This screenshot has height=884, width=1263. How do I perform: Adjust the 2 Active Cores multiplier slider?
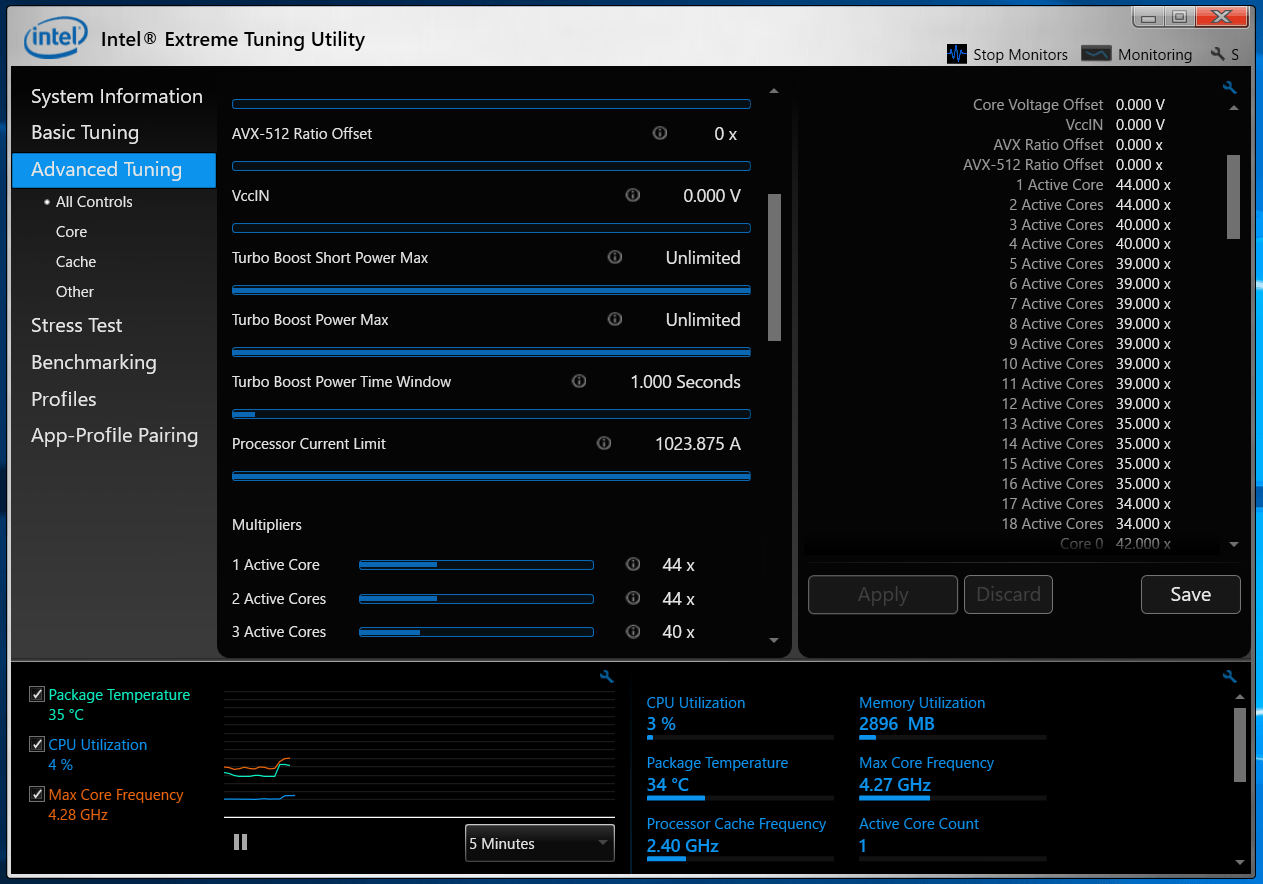tap(476, 599)
